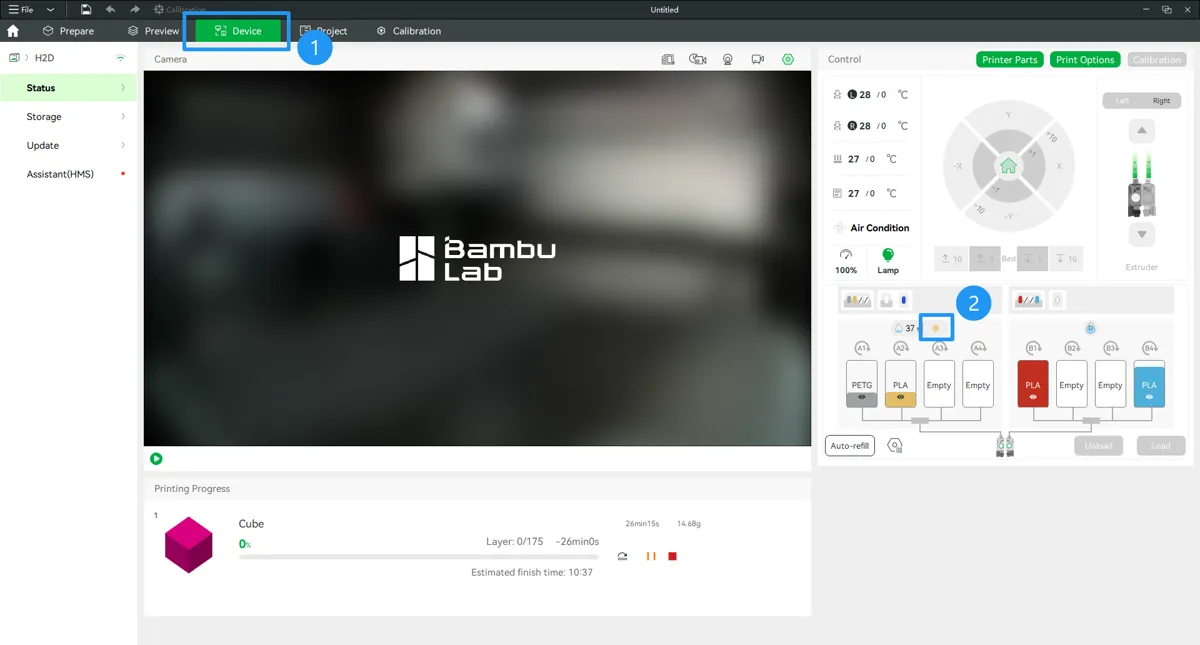Switch extruder selector to Right
Screen dimensions: 1200x645
[1161, 101]
